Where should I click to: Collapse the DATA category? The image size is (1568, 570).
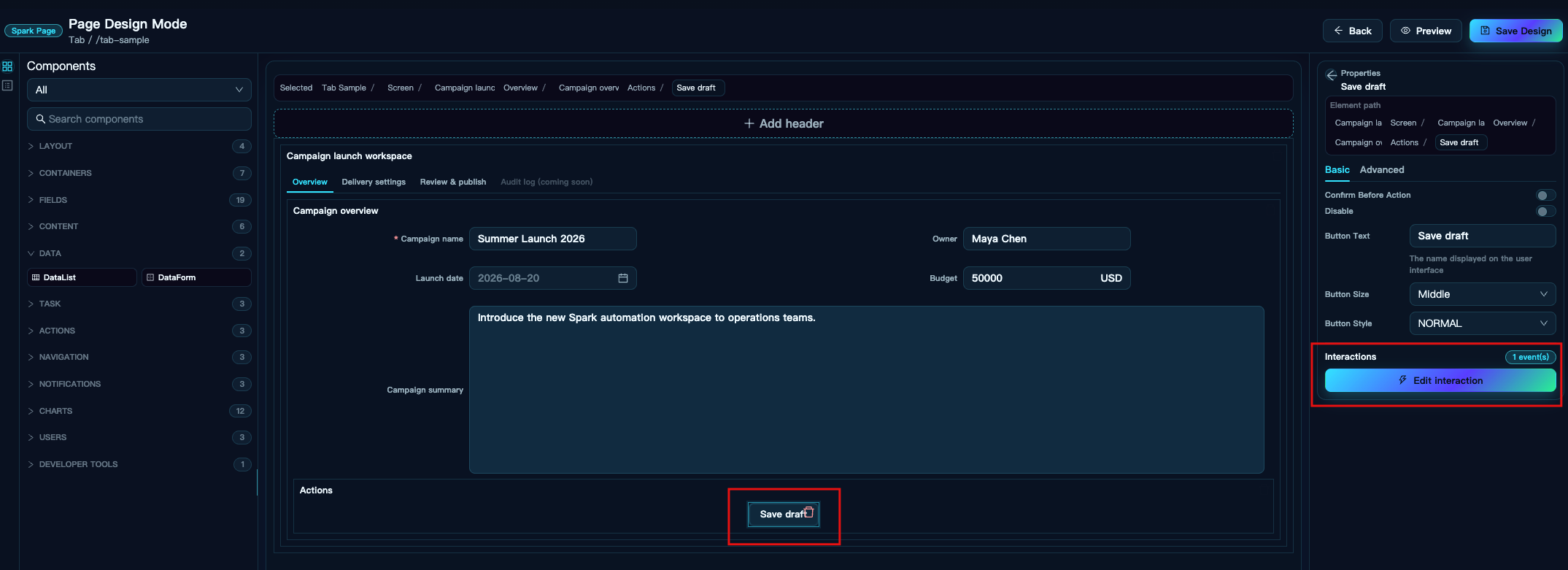pyautogui.click(x=139, y=253)
